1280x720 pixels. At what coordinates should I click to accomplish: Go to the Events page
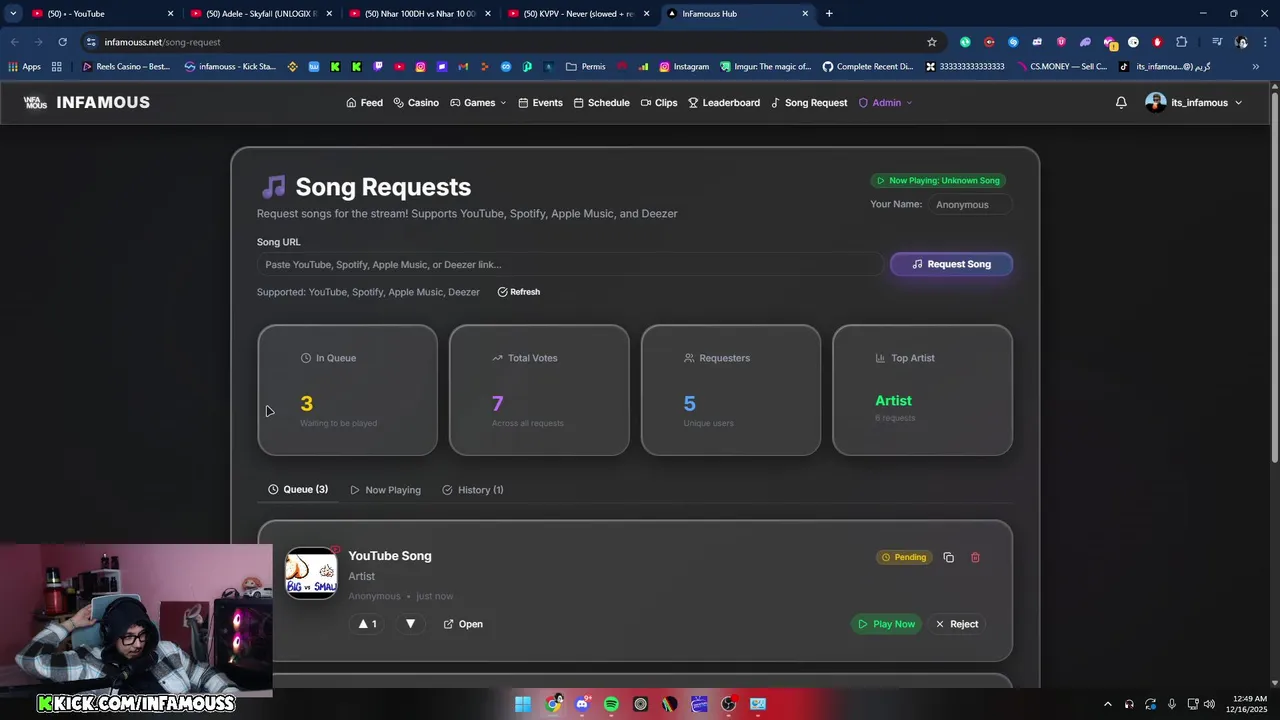click(540, 103)
